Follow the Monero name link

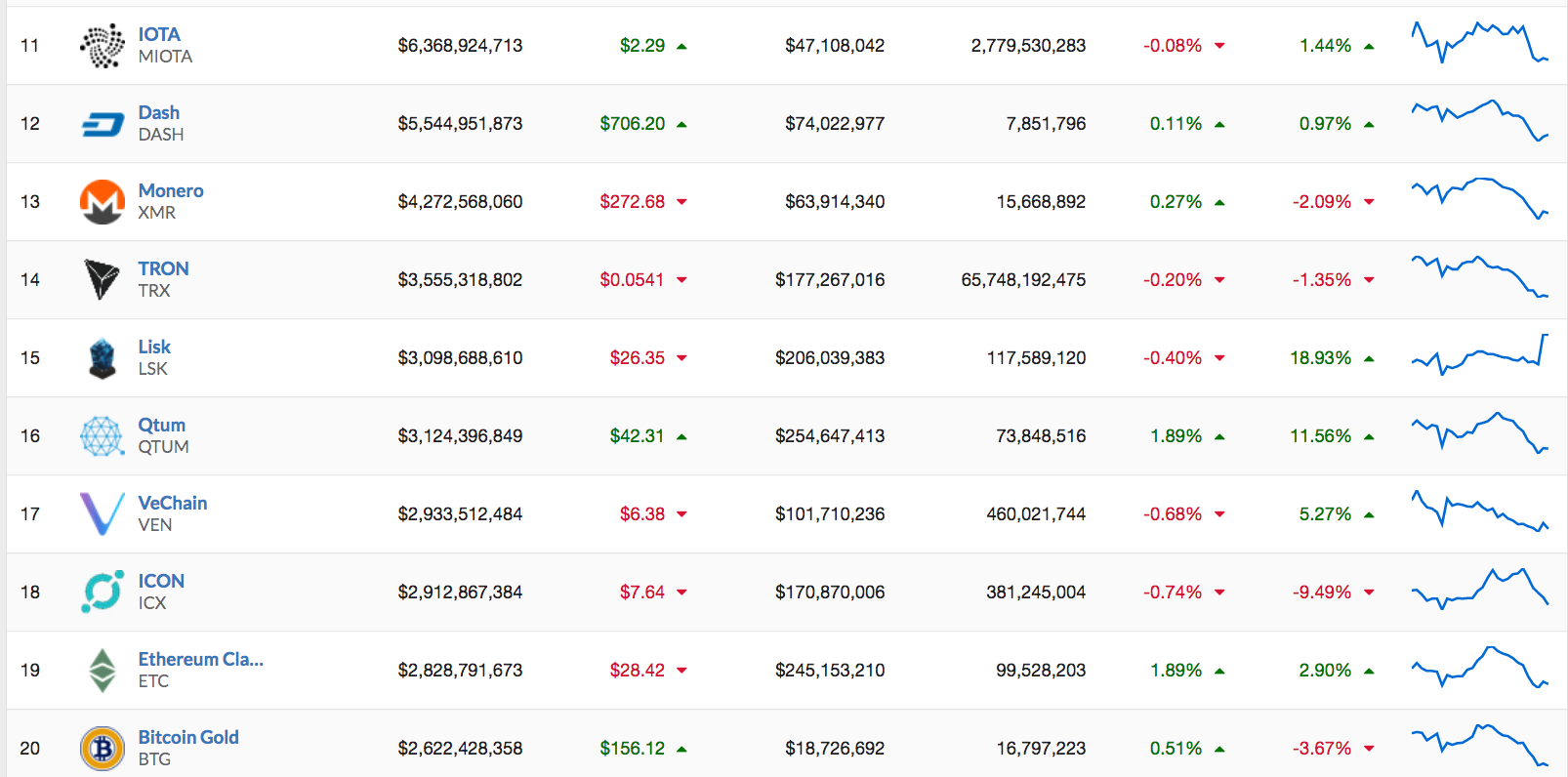[171, 190]
